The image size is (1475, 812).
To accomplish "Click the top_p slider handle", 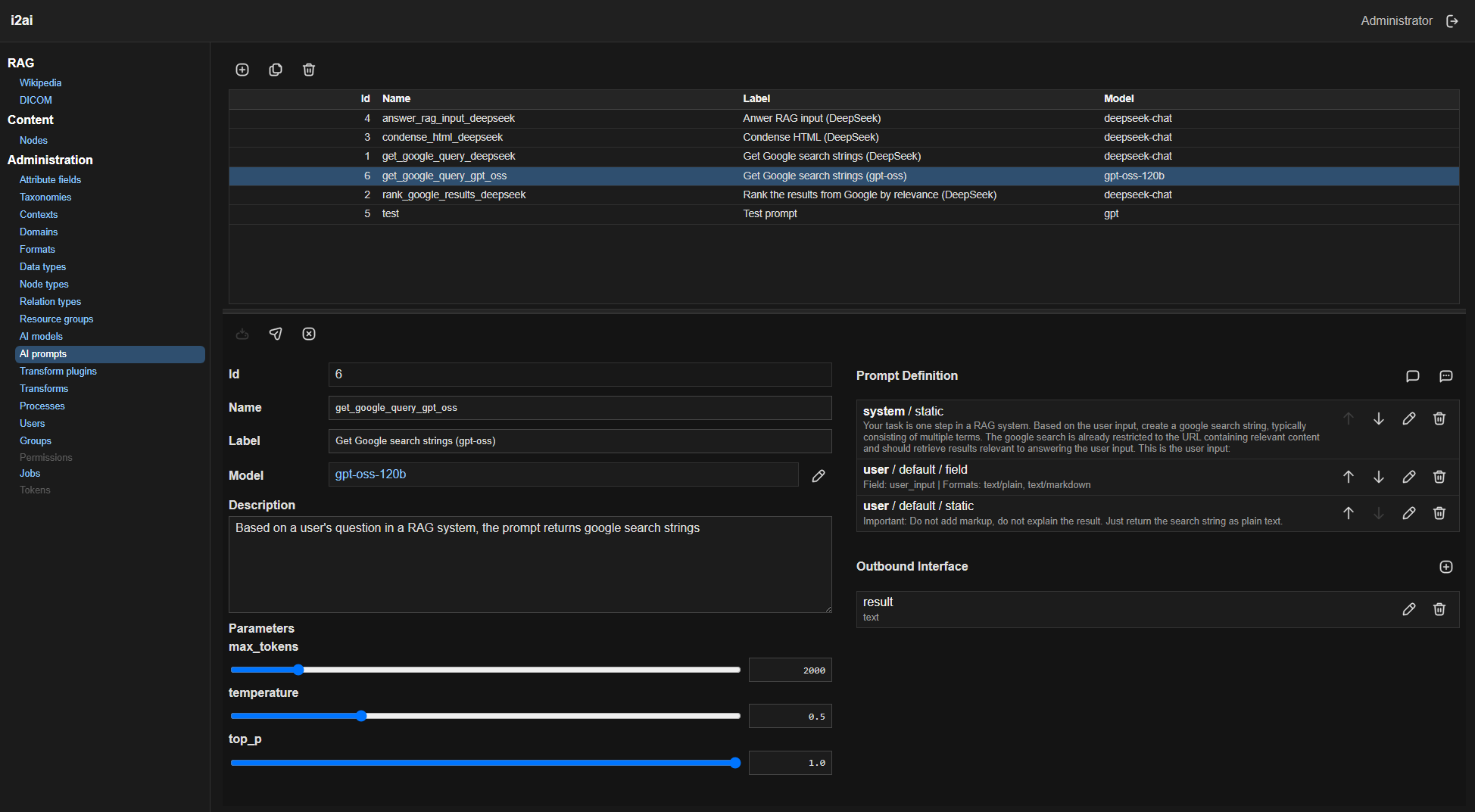I will (735, 763).
